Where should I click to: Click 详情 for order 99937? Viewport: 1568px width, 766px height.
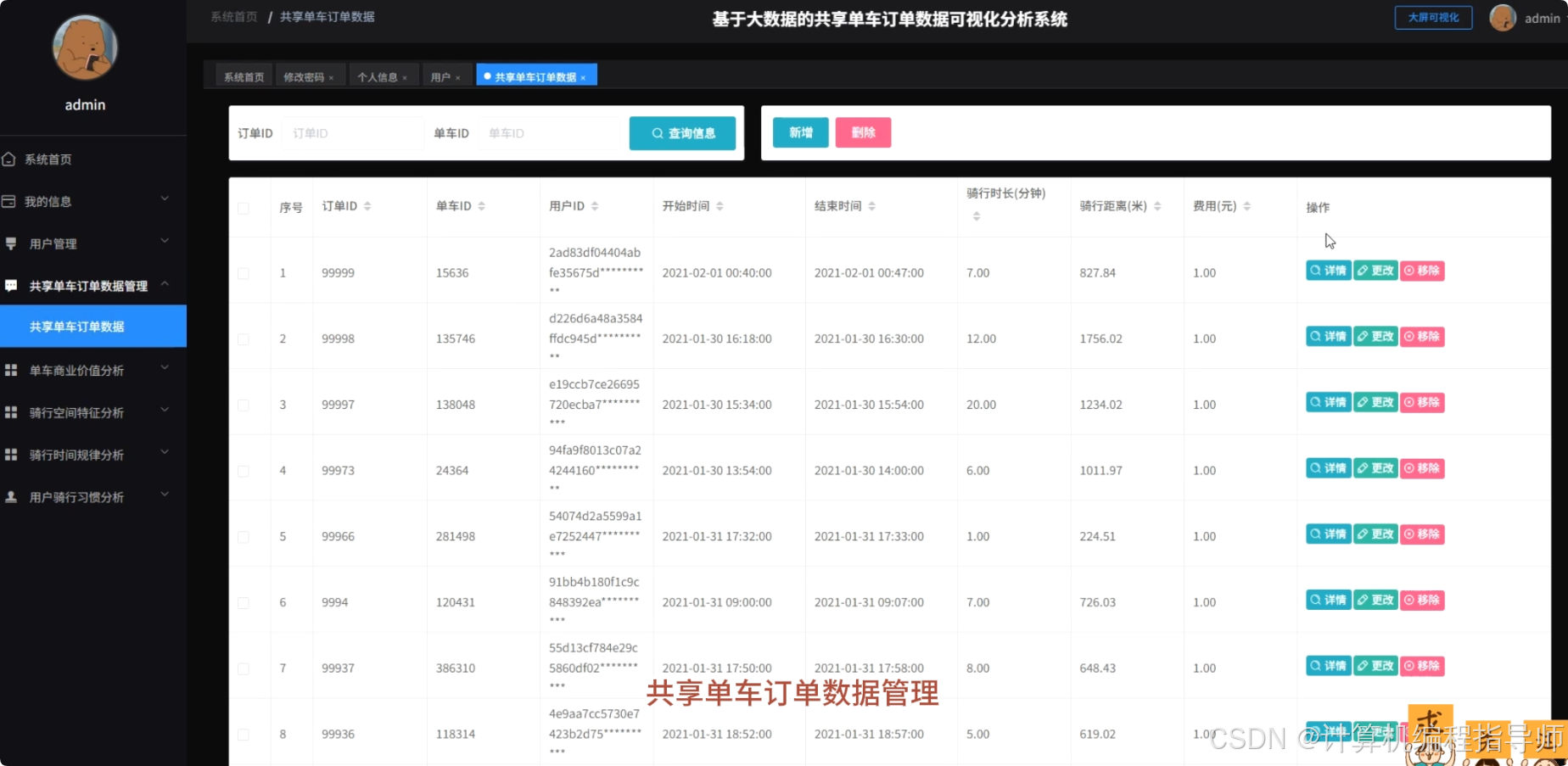coord(1328,666)
